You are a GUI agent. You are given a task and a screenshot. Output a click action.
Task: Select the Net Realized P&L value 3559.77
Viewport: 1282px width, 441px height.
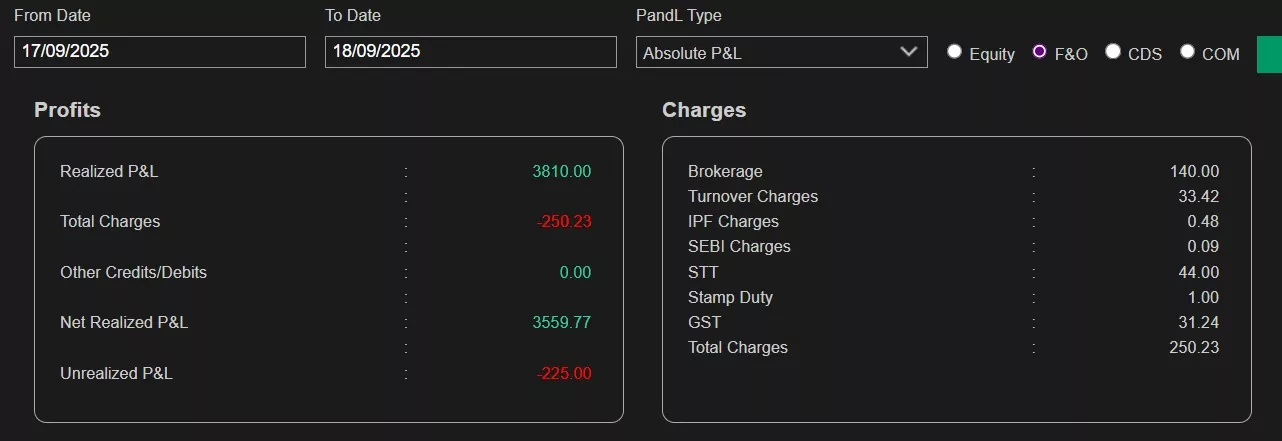[561, 323]
